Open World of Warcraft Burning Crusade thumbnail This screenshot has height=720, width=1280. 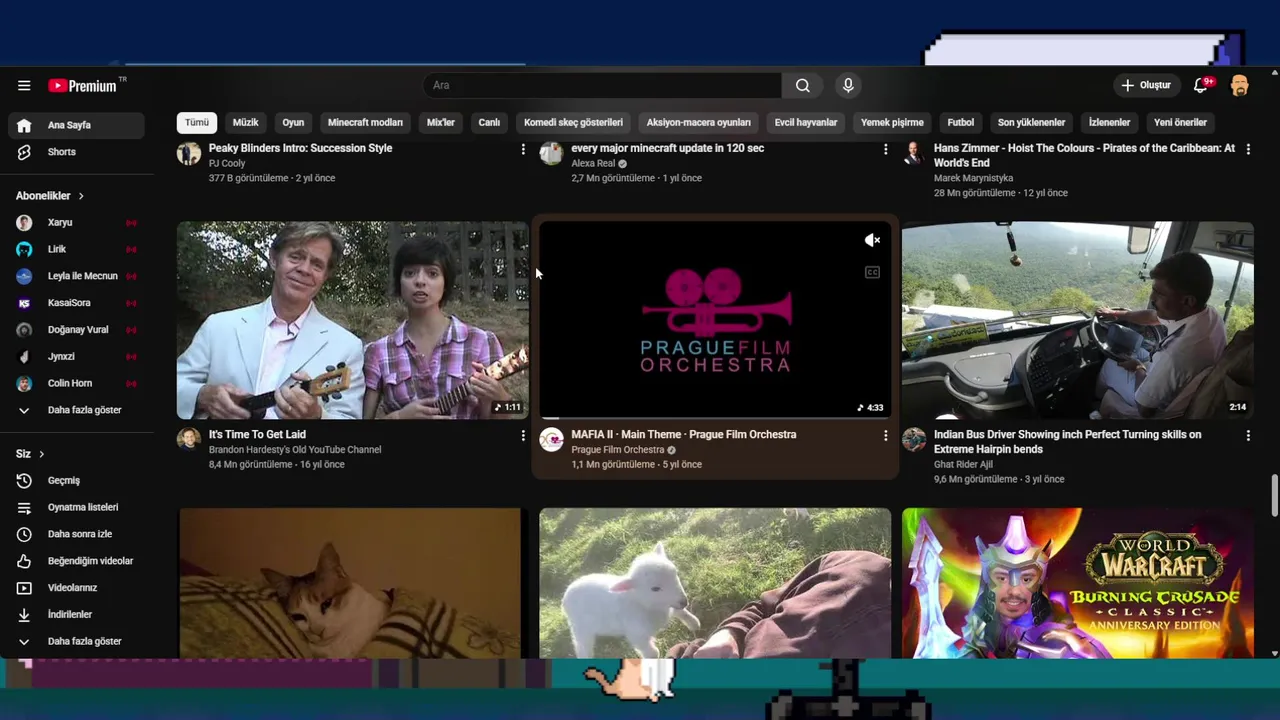tap(1077, 583)
